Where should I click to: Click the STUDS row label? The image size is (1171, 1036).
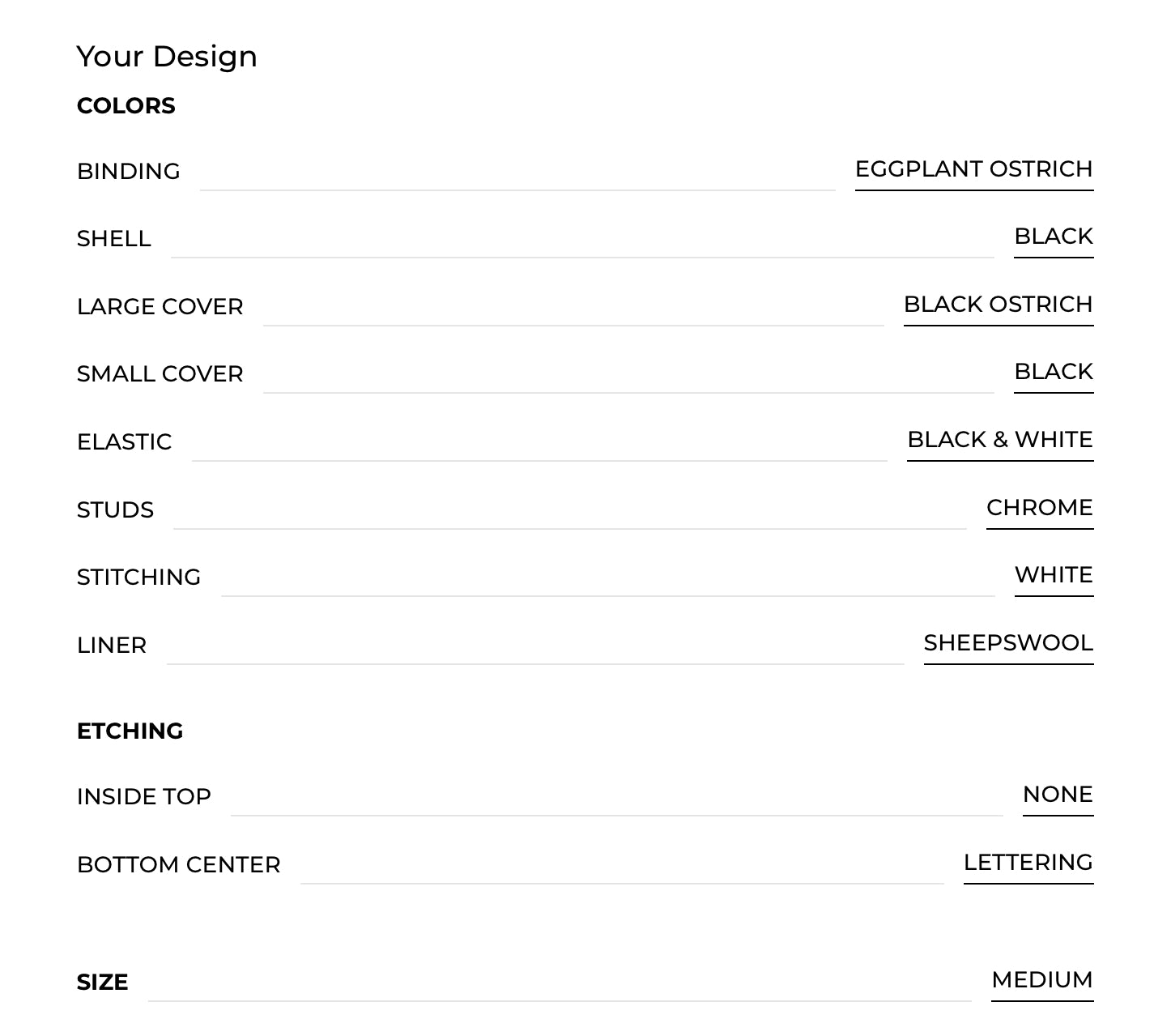click(x=115, y=510)
